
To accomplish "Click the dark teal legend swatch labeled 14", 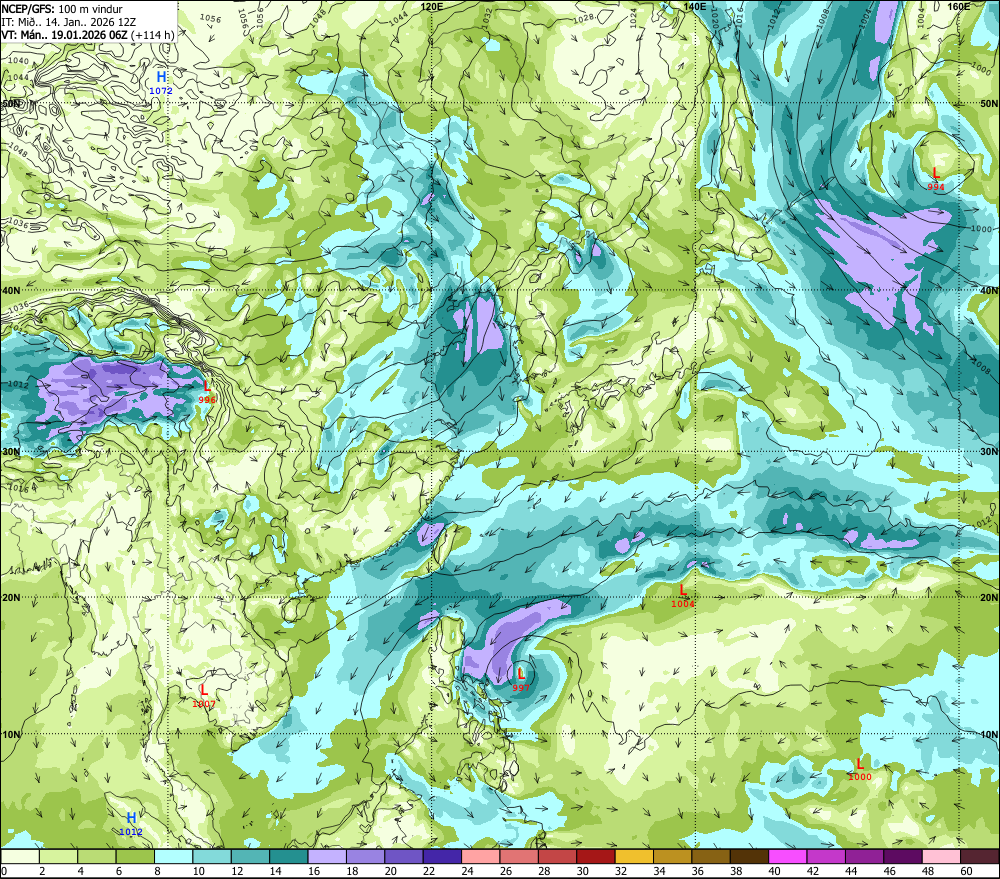I will (x=288, y=857).
